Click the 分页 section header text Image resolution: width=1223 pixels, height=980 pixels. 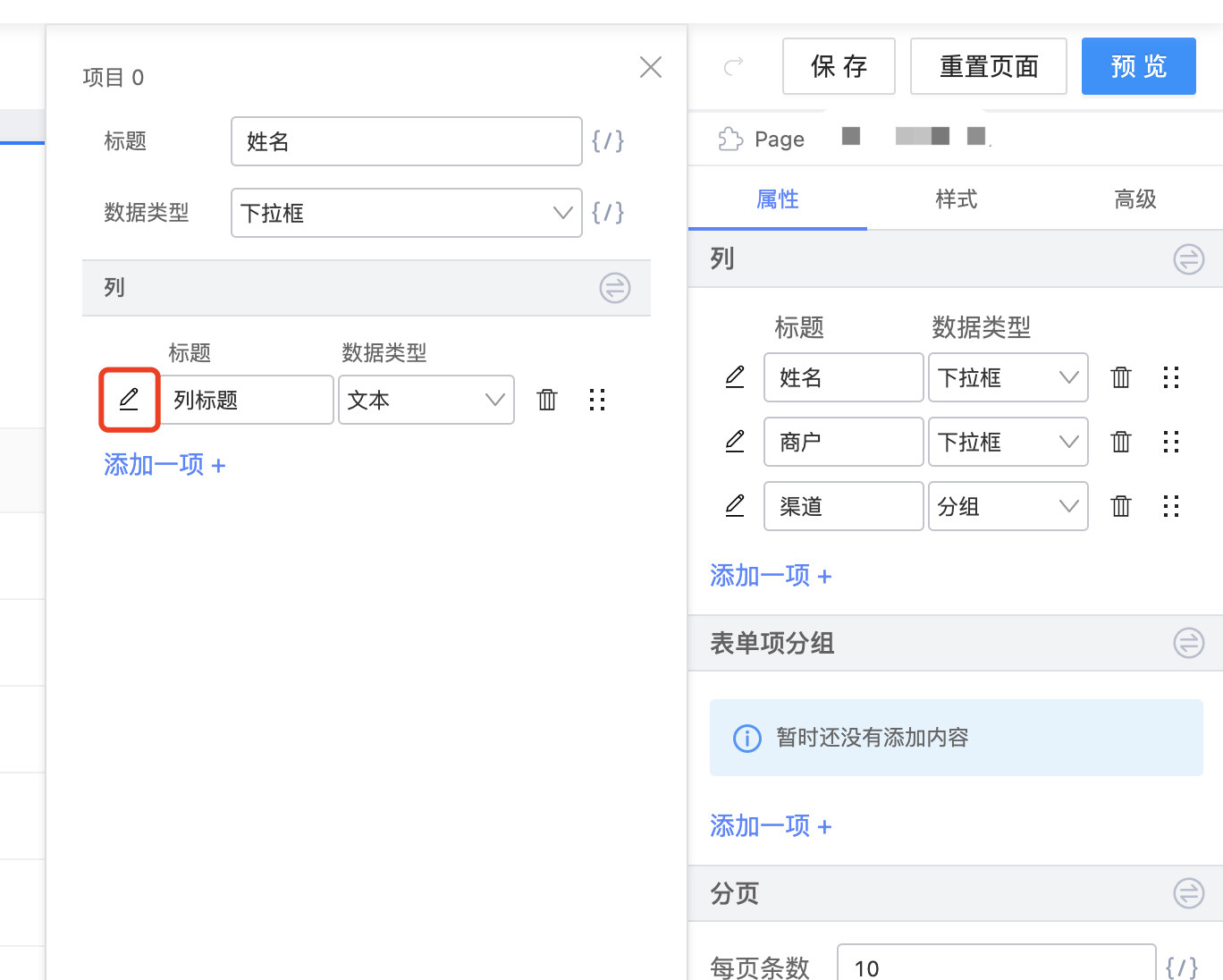tap(735, 893)
